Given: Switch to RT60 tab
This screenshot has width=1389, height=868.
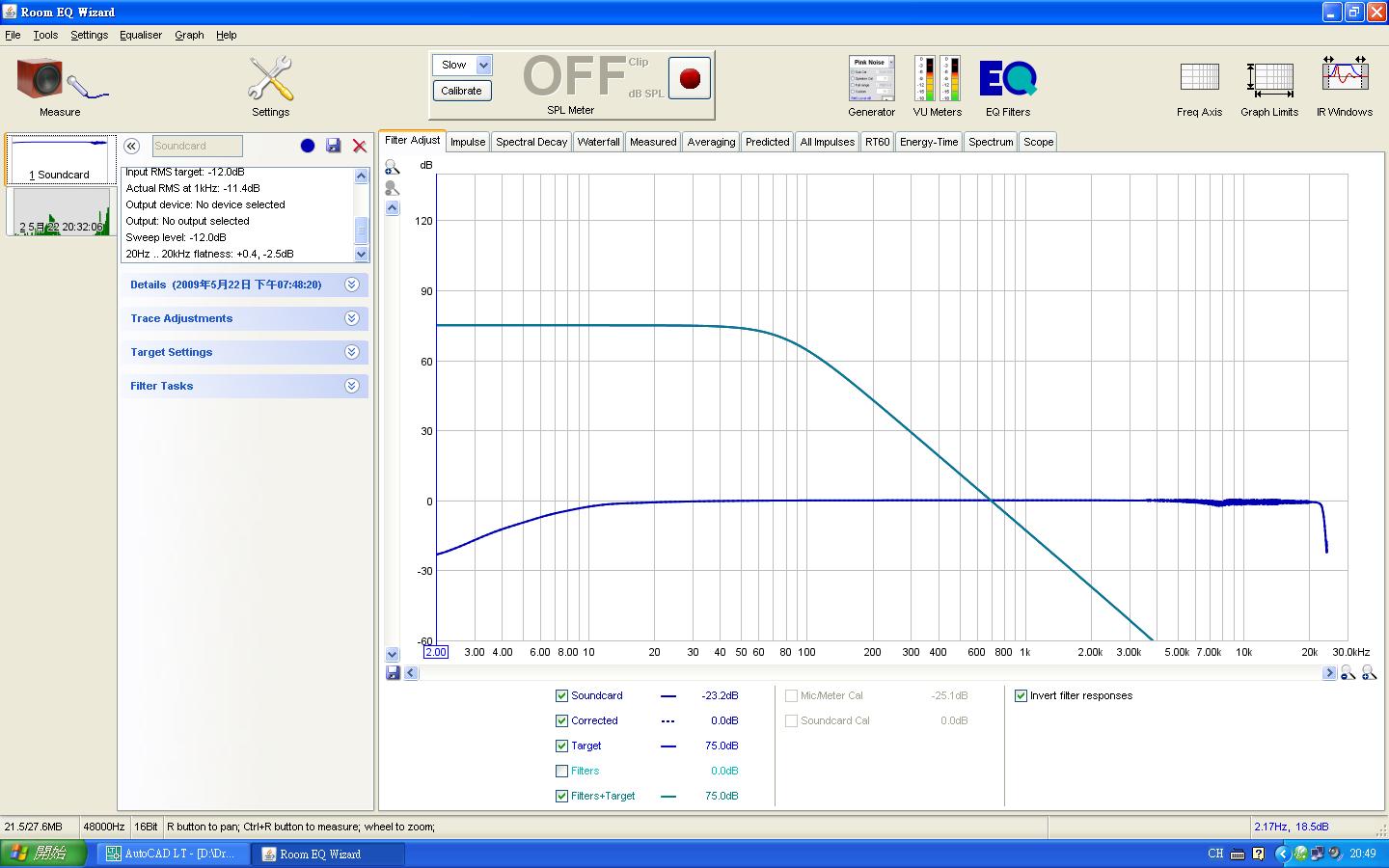Looking at the screenshot, I should tap(877, 142).
